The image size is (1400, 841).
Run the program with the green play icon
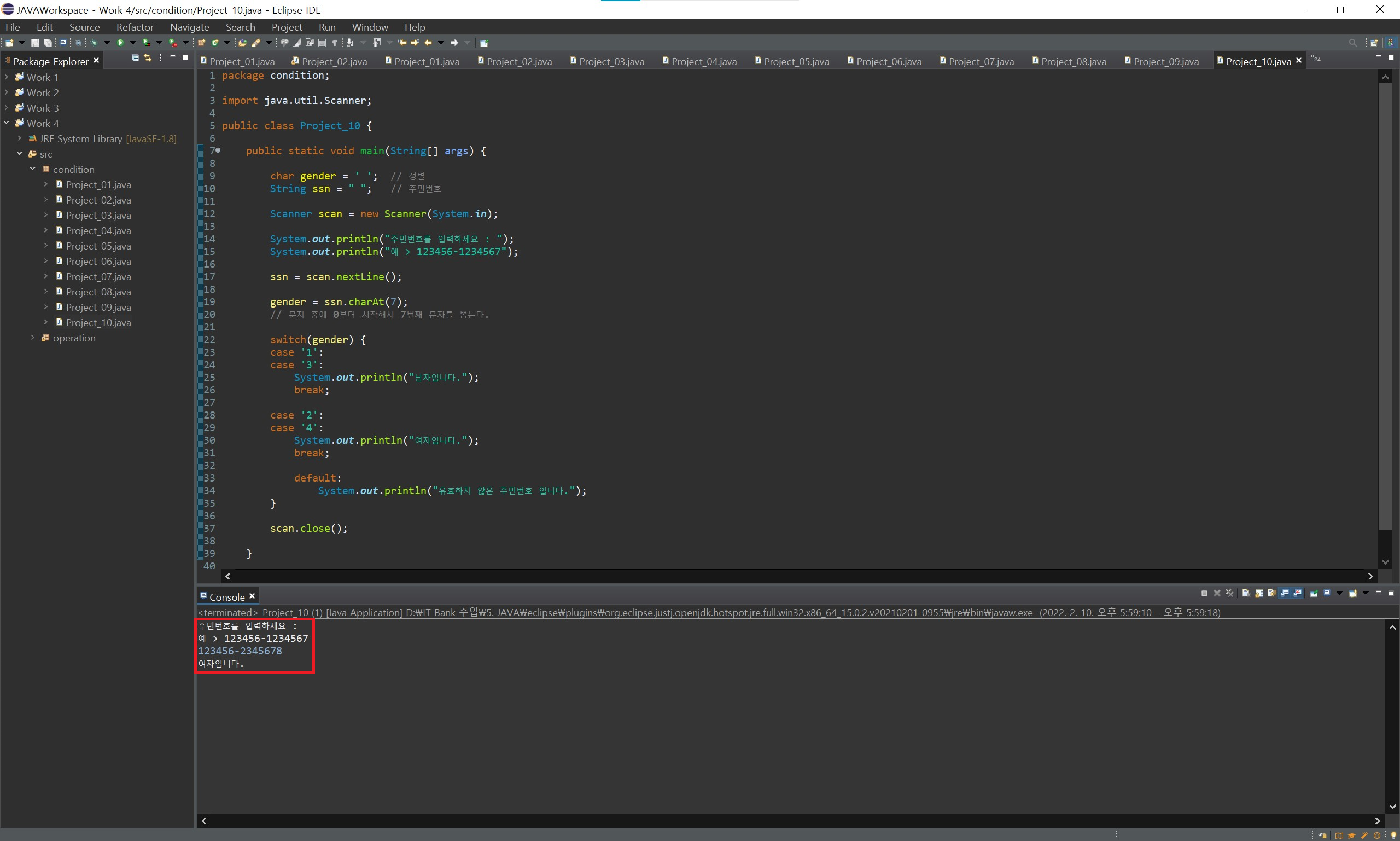pyautogui.click(x=120, y=43)
